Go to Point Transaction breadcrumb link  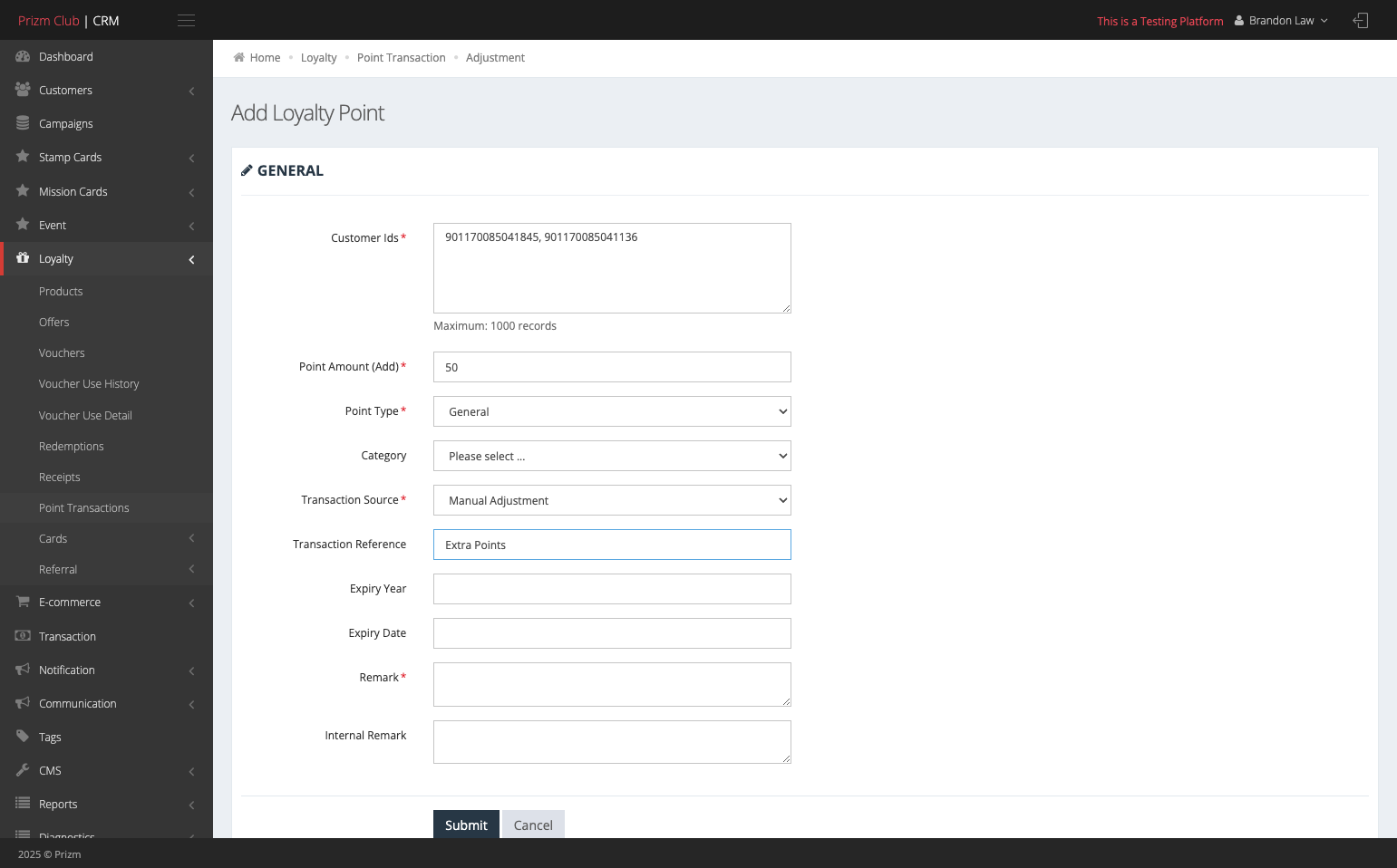tap(401, 57)
